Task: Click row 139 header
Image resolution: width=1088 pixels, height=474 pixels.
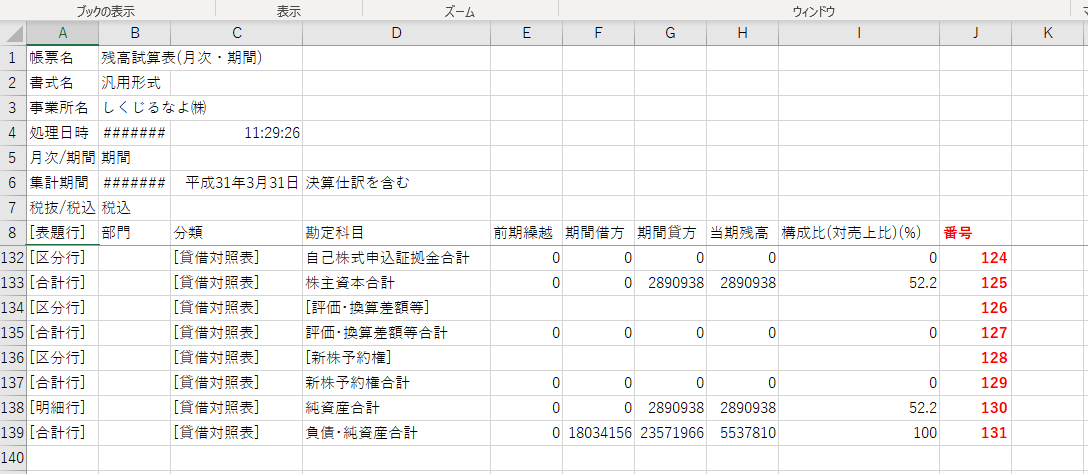Action: [x=12, y=433]
